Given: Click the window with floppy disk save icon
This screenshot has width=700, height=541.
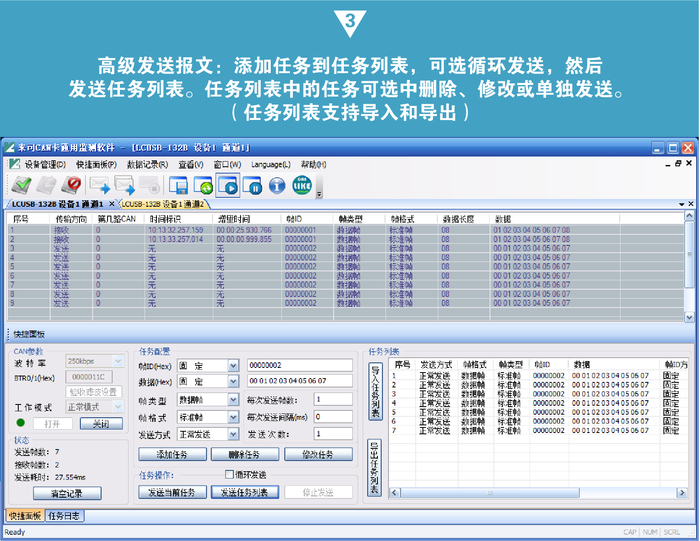Looking at the screenshot, I should tap(178, 185).
